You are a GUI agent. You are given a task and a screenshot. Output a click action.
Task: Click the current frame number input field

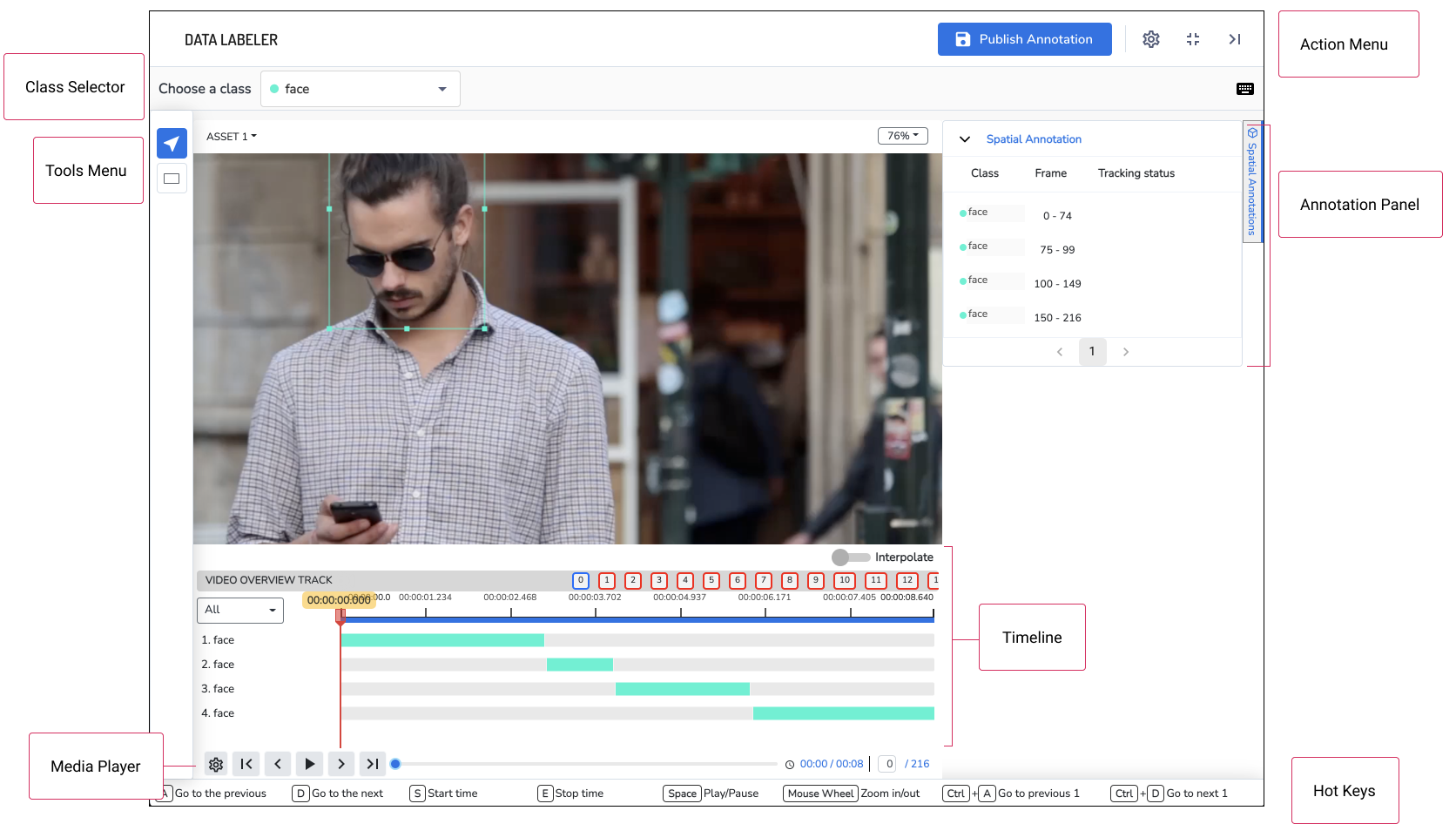tap(888, 764)
